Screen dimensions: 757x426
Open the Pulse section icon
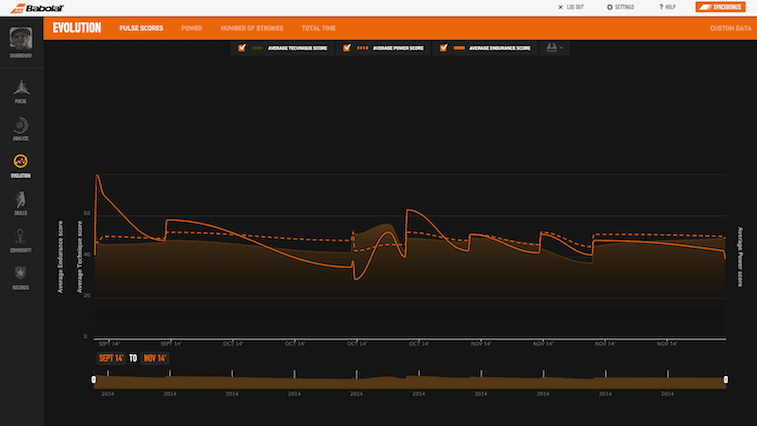(21, 88)
